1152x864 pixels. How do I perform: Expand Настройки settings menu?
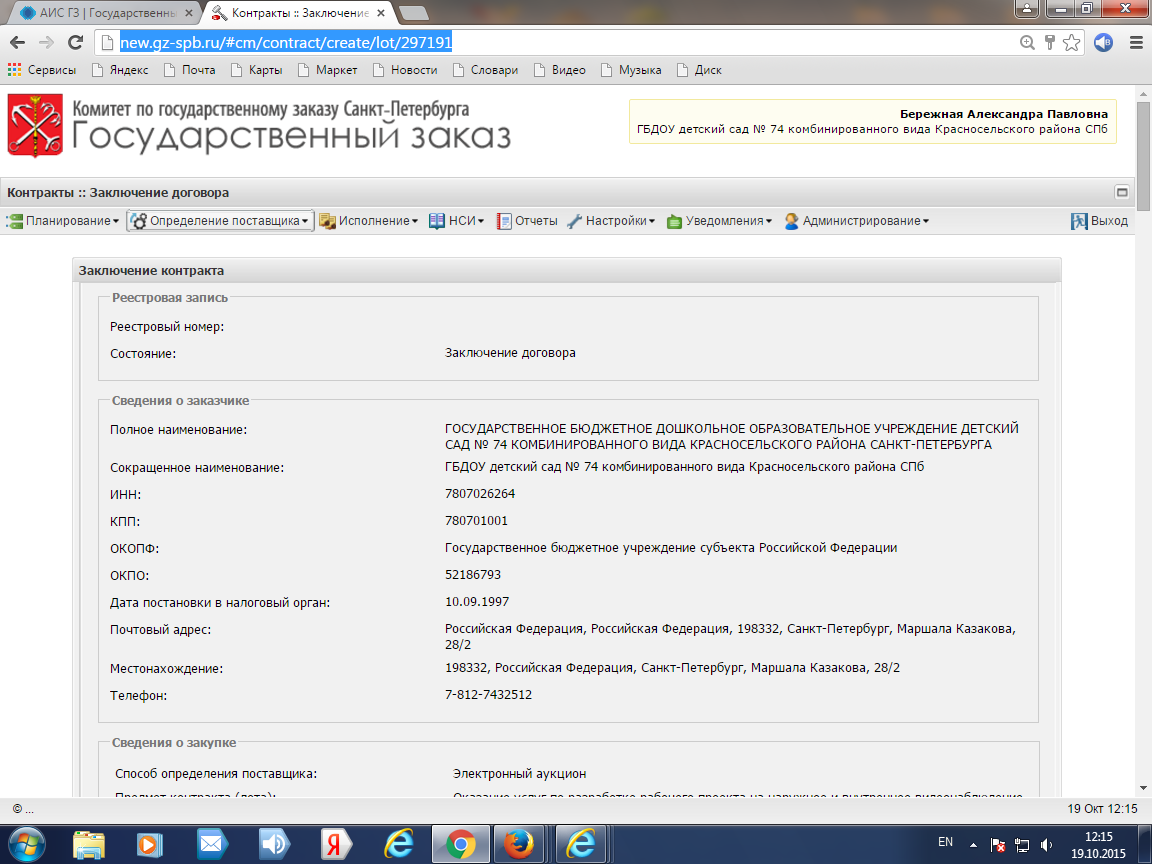pyautogui.click(x=611, y=221)
